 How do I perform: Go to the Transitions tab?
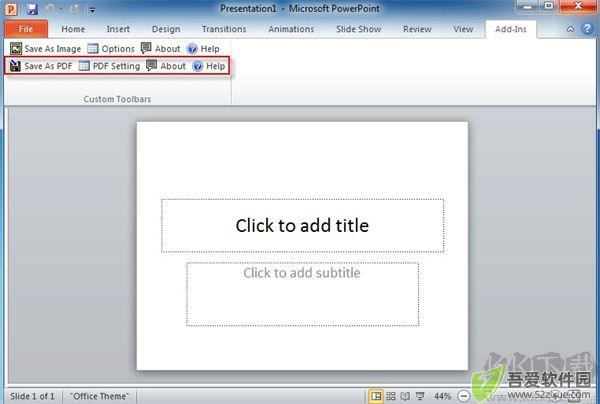(224, 29)
